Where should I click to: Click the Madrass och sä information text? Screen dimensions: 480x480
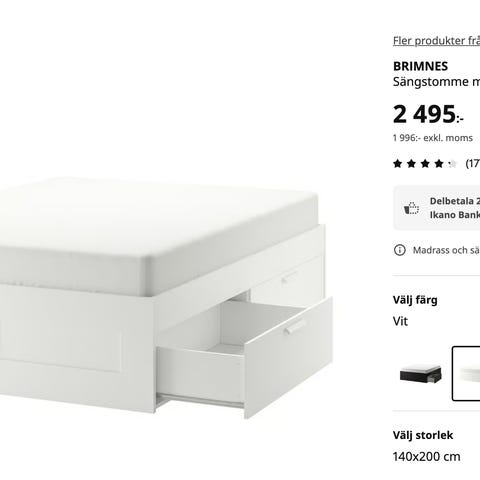[x=446, y=250]
